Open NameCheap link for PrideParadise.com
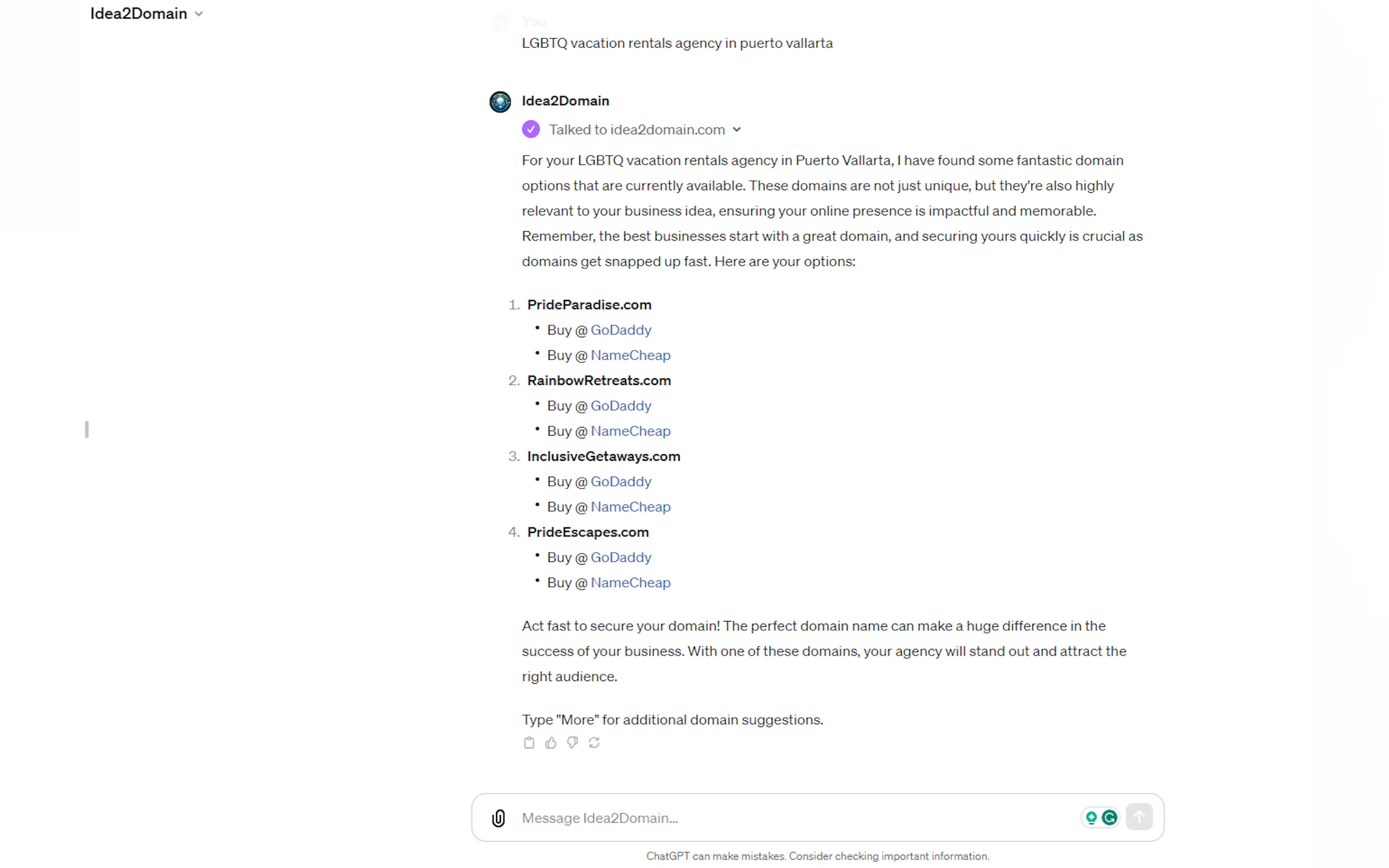This screenshot has width=1389, height=868. click(630, 355)
